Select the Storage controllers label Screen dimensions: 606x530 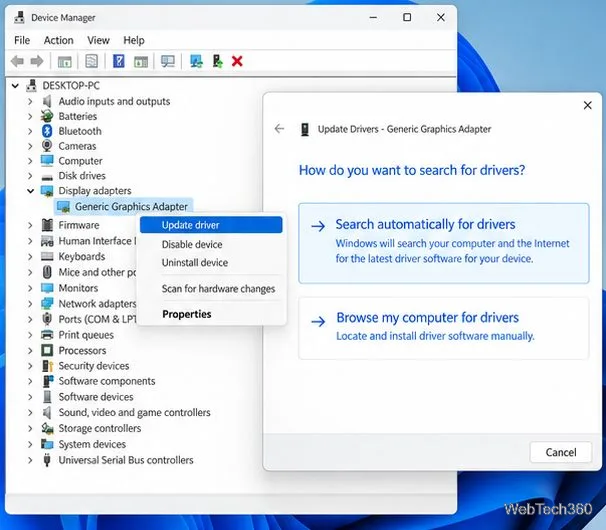coord(100,428)
